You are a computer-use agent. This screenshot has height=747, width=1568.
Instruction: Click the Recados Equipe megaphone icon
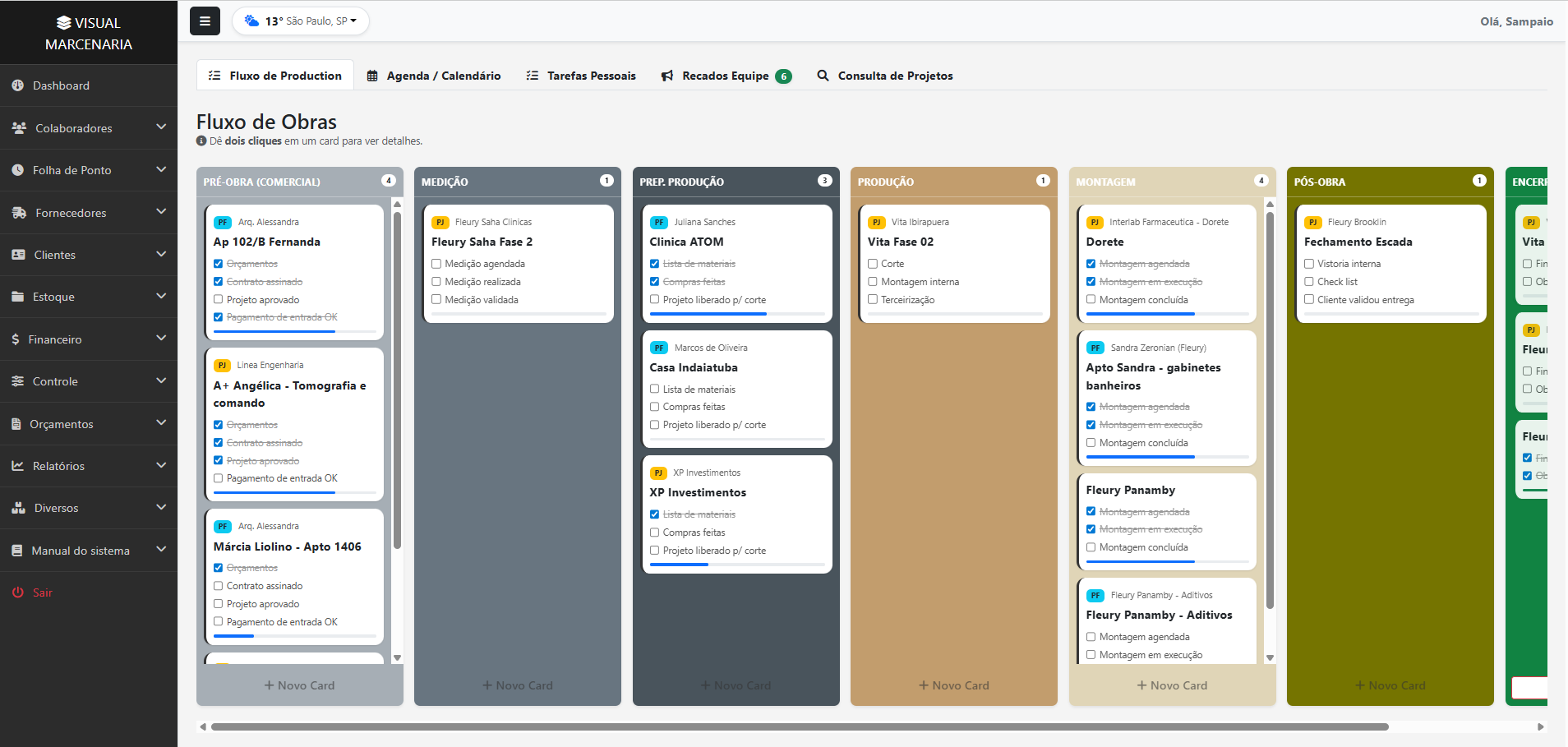pos(667,76)
